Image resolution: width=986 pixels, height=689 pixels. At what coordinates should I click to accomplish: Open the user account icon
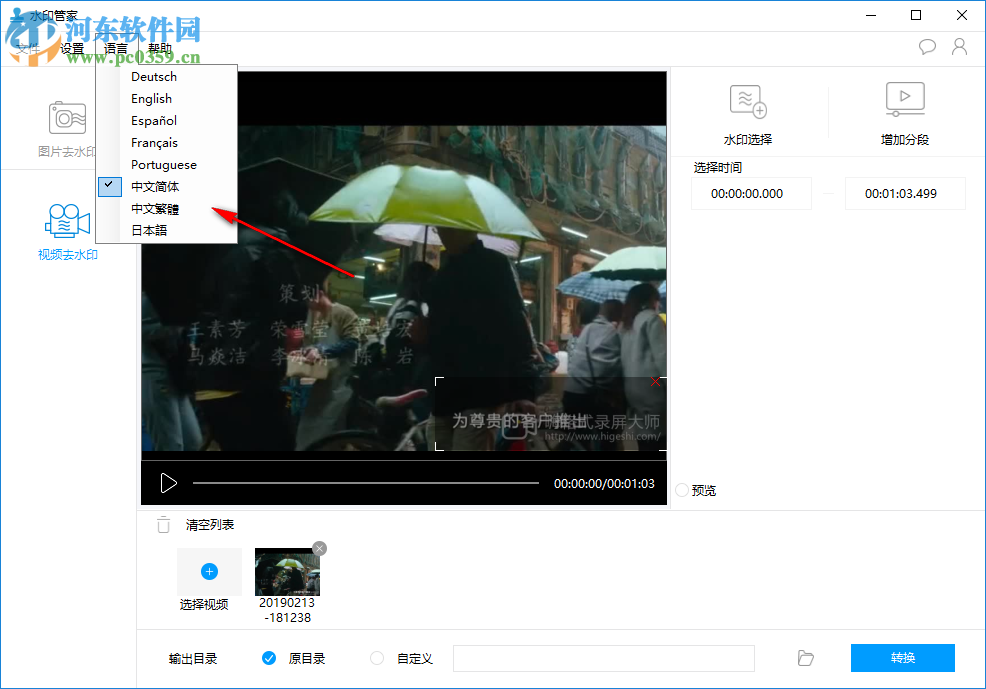[960, 47]
